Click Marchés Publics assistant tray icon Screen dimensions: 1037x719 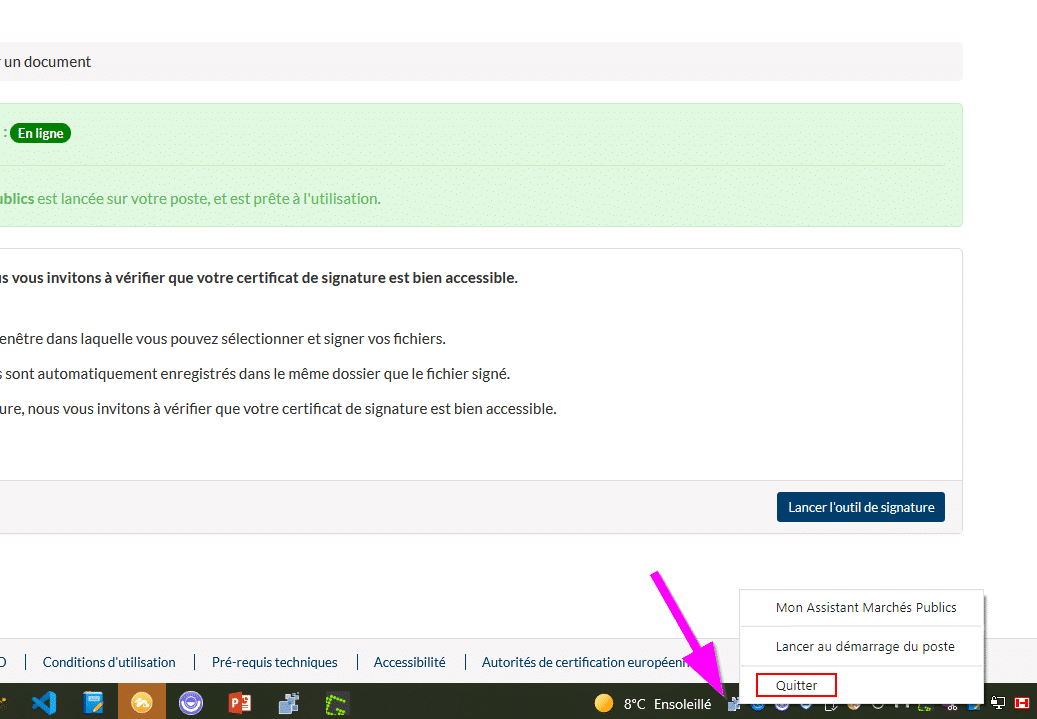click(x=735, y=705)
